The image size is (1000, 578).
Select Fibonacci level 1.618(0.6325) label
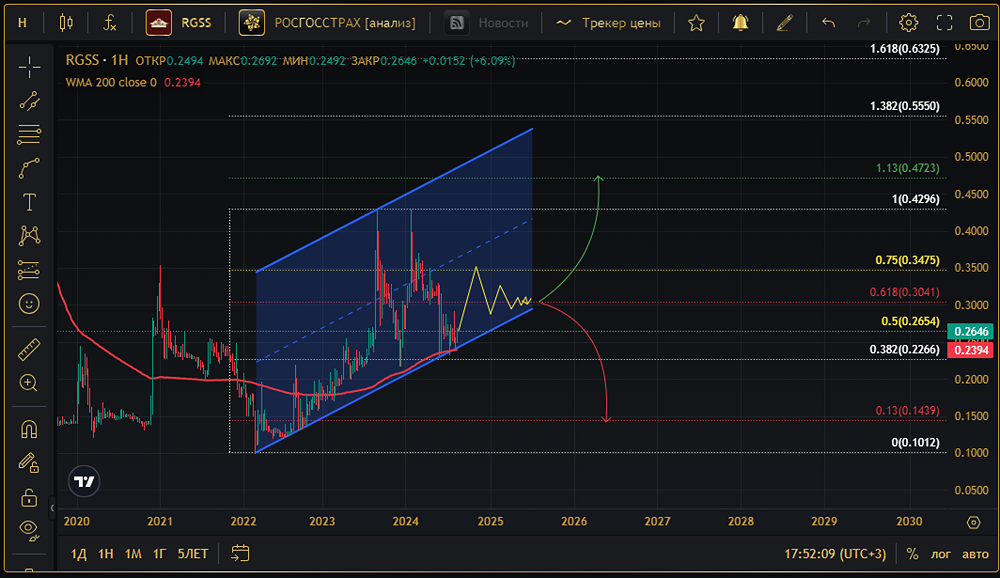(904, 48)
